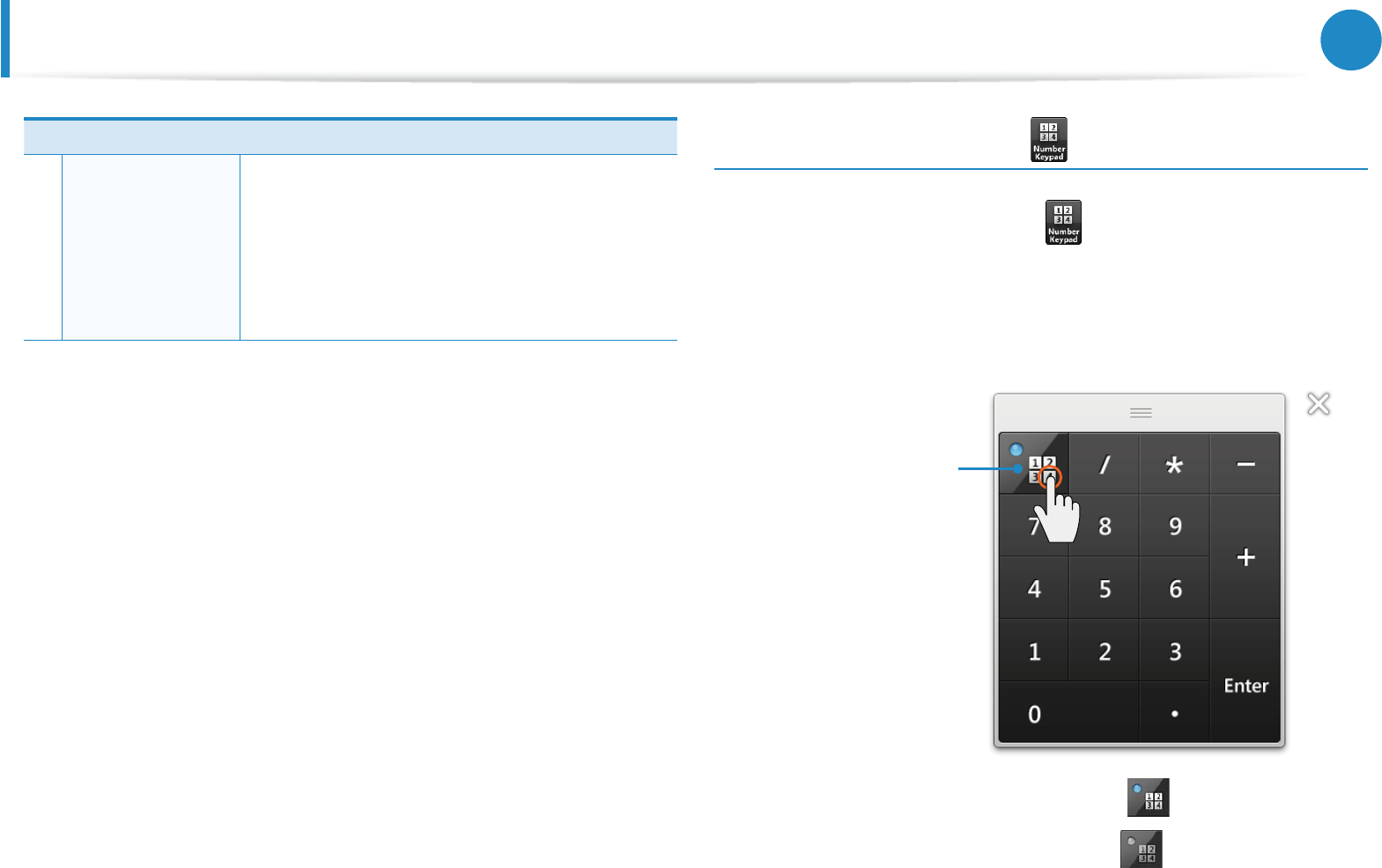
Task: Click the keypad's top drag handle bar
Action: pos(1140,412)
